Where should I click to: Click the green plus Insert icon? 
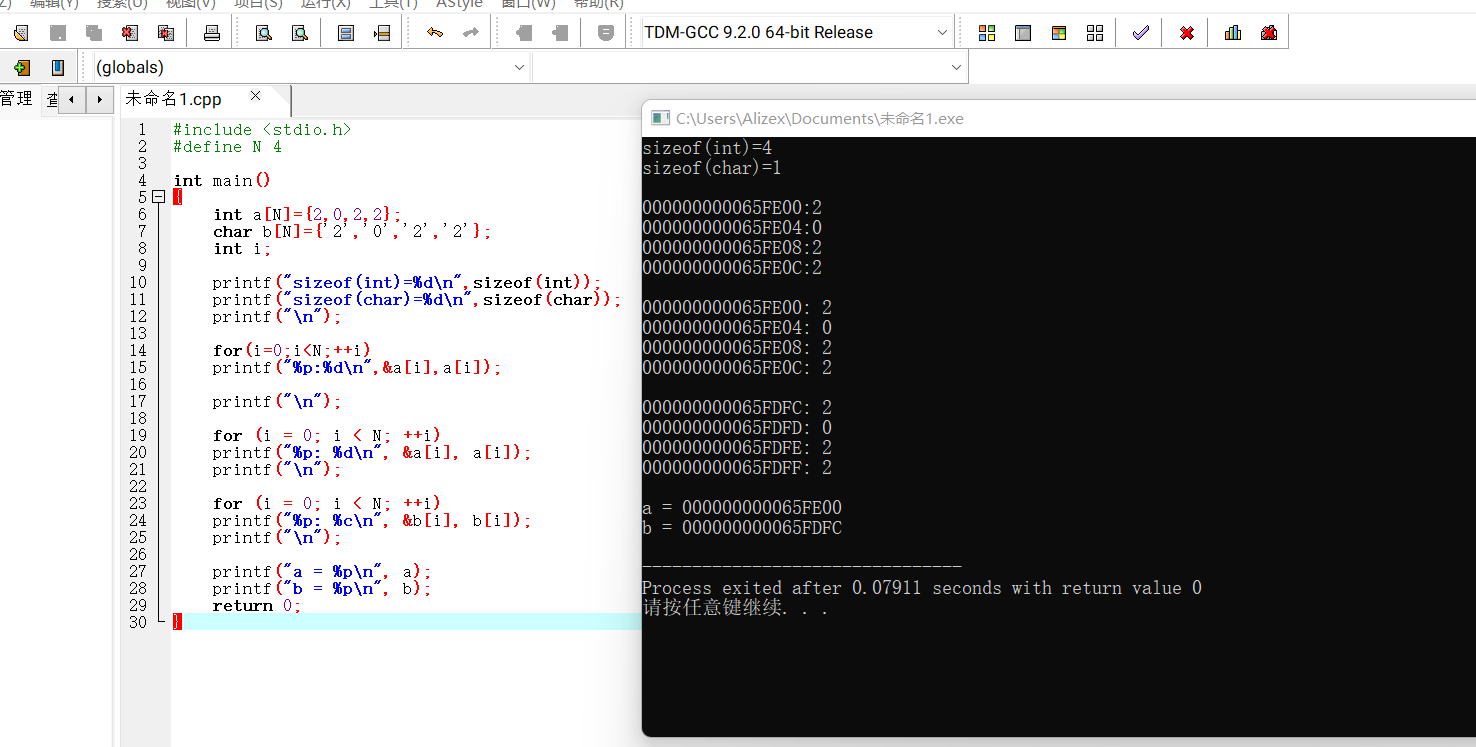point(22,68)
